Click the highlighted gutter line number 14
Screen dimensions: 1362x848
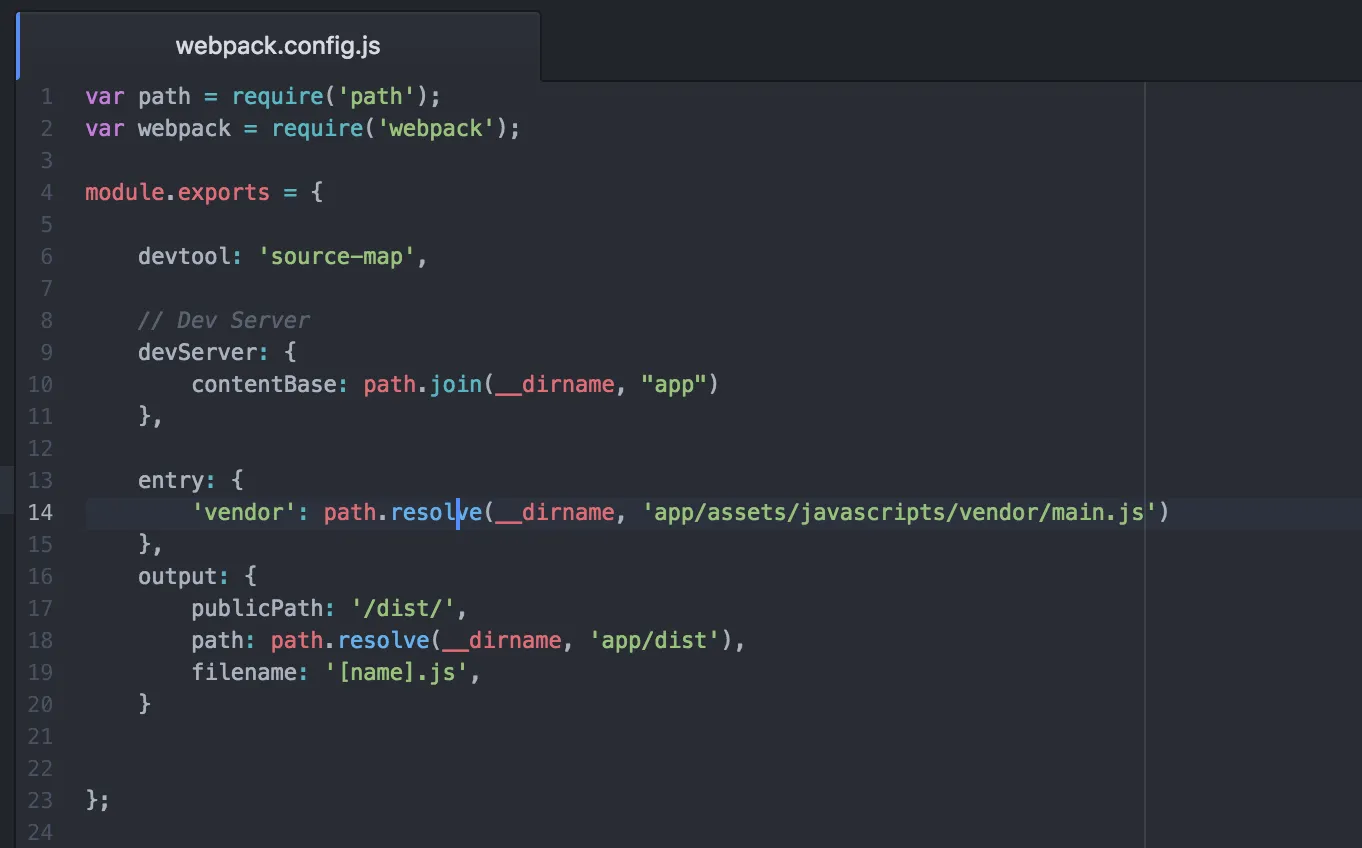(41, 512)
